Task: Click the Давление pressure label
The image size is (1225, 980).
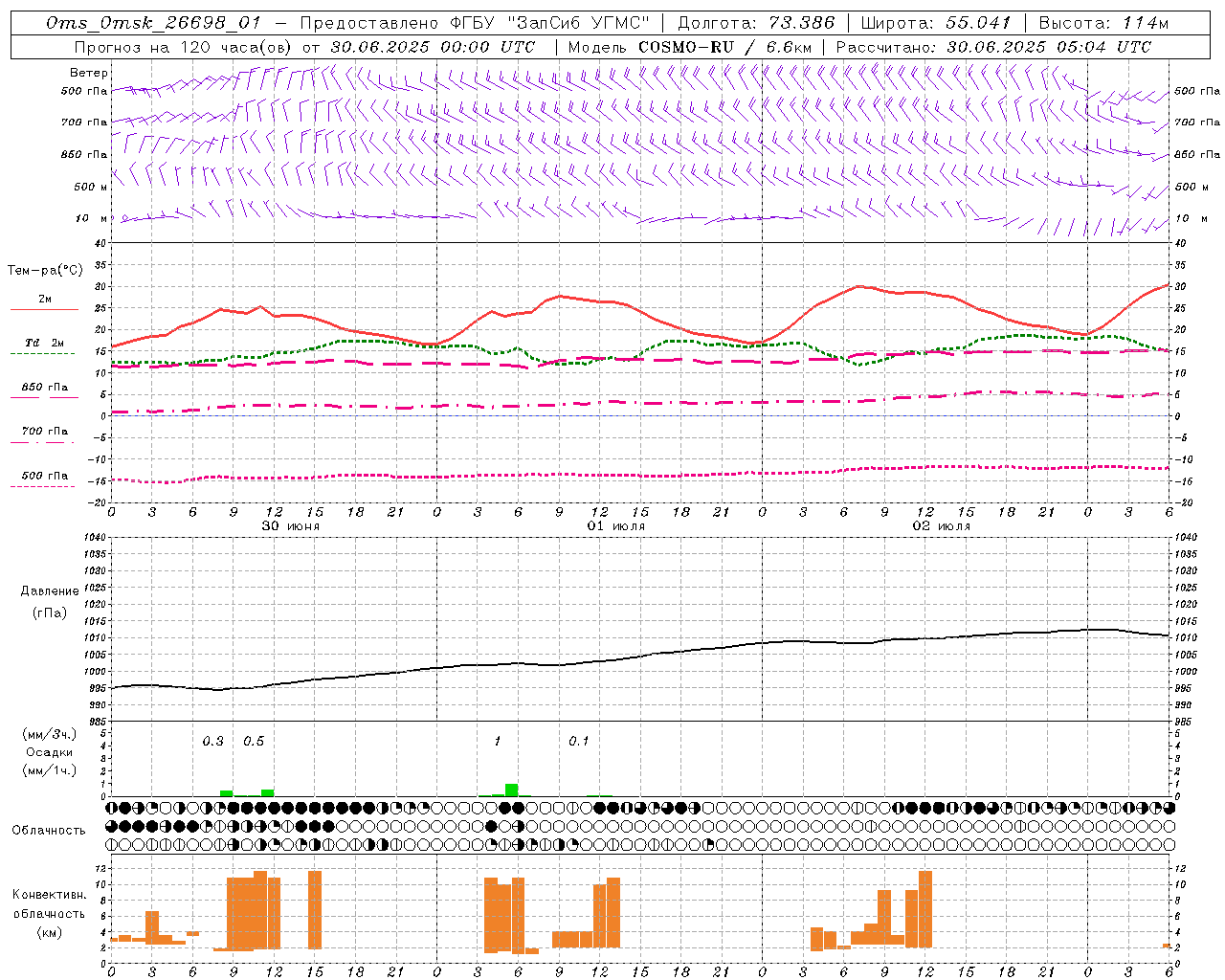Action: click(50, 591)
